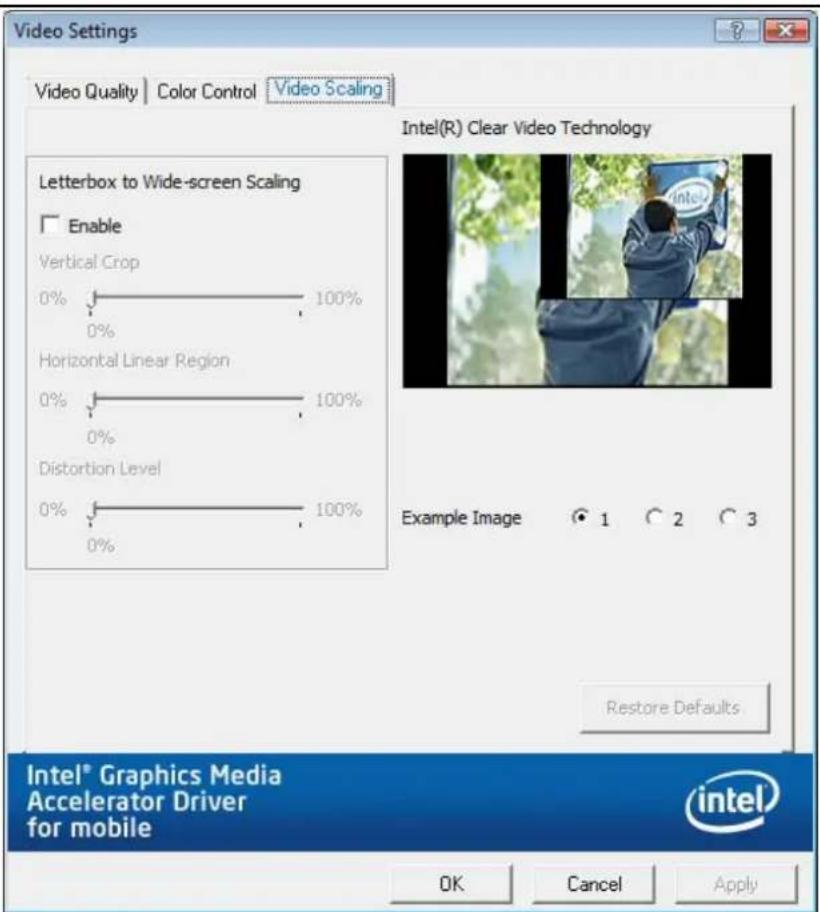Screen dimensions: 820x912
Task: Click the Apply button
Action: [736, 884]
